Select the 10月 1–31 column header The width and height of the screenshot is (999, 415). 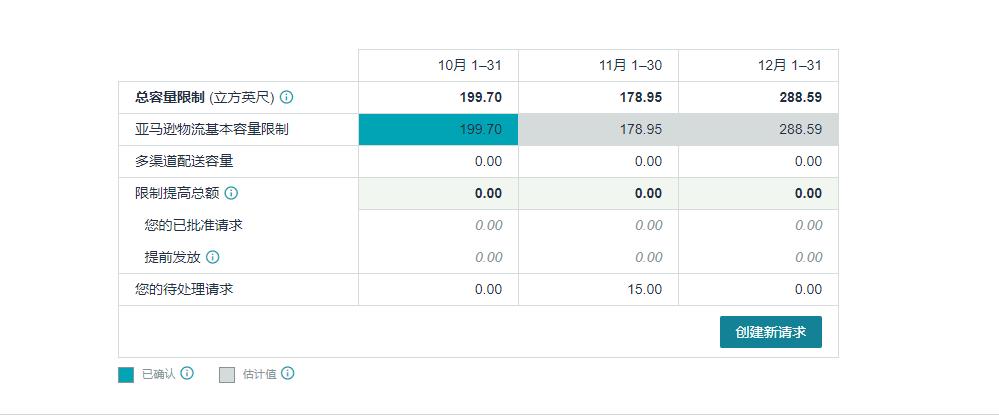(470, 65)
